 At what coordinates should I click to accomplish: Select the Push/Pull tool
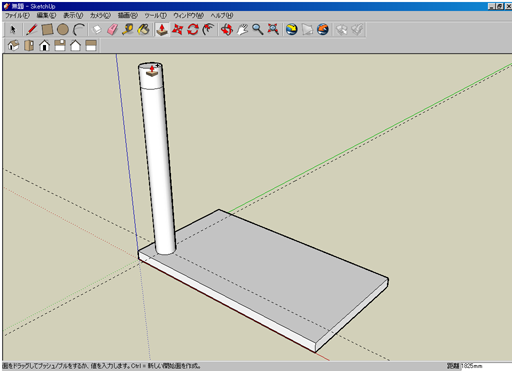coord(162,30)
